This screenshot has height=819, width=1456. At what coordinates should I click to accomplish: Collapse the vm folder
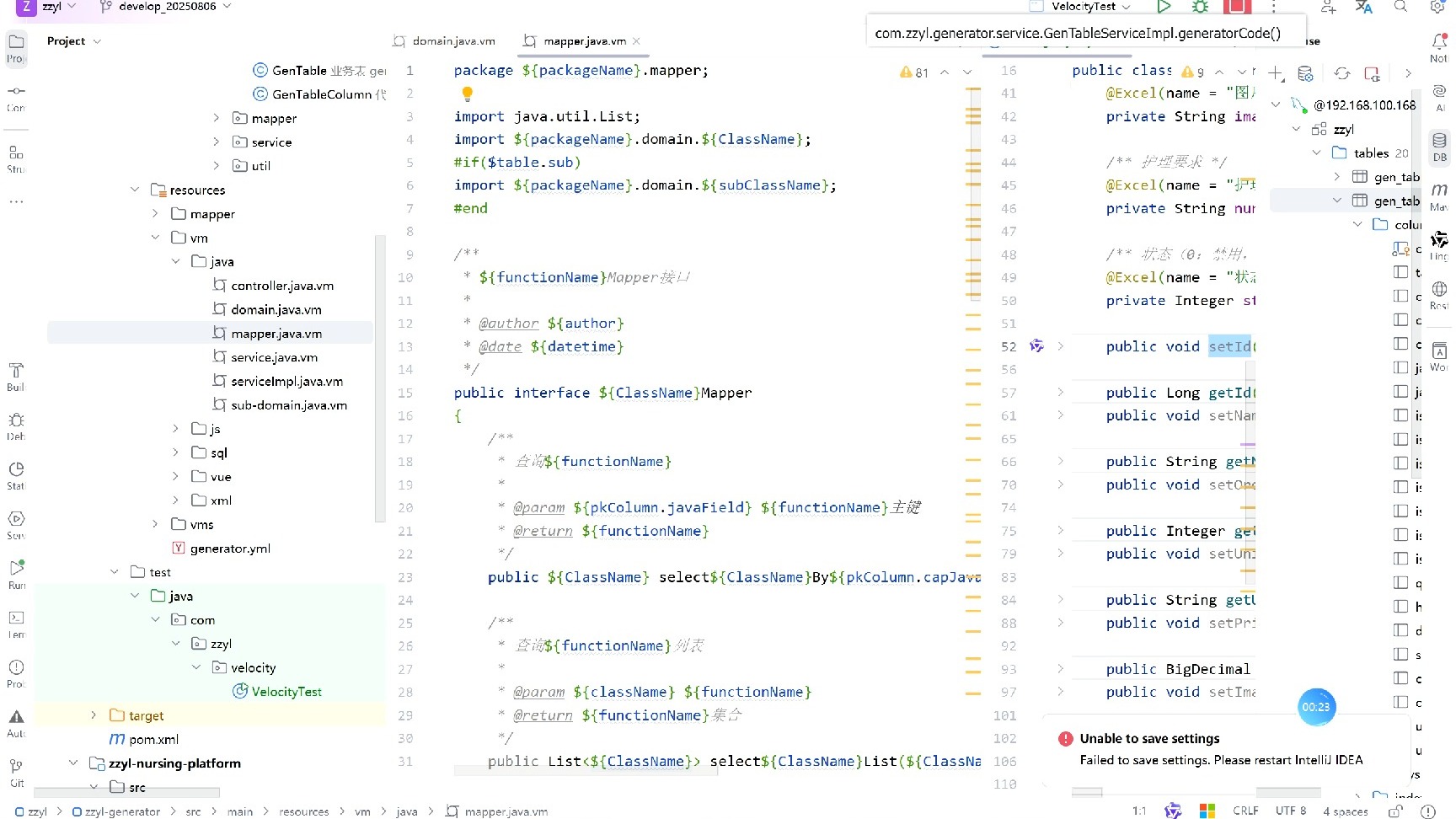point(155,238)
